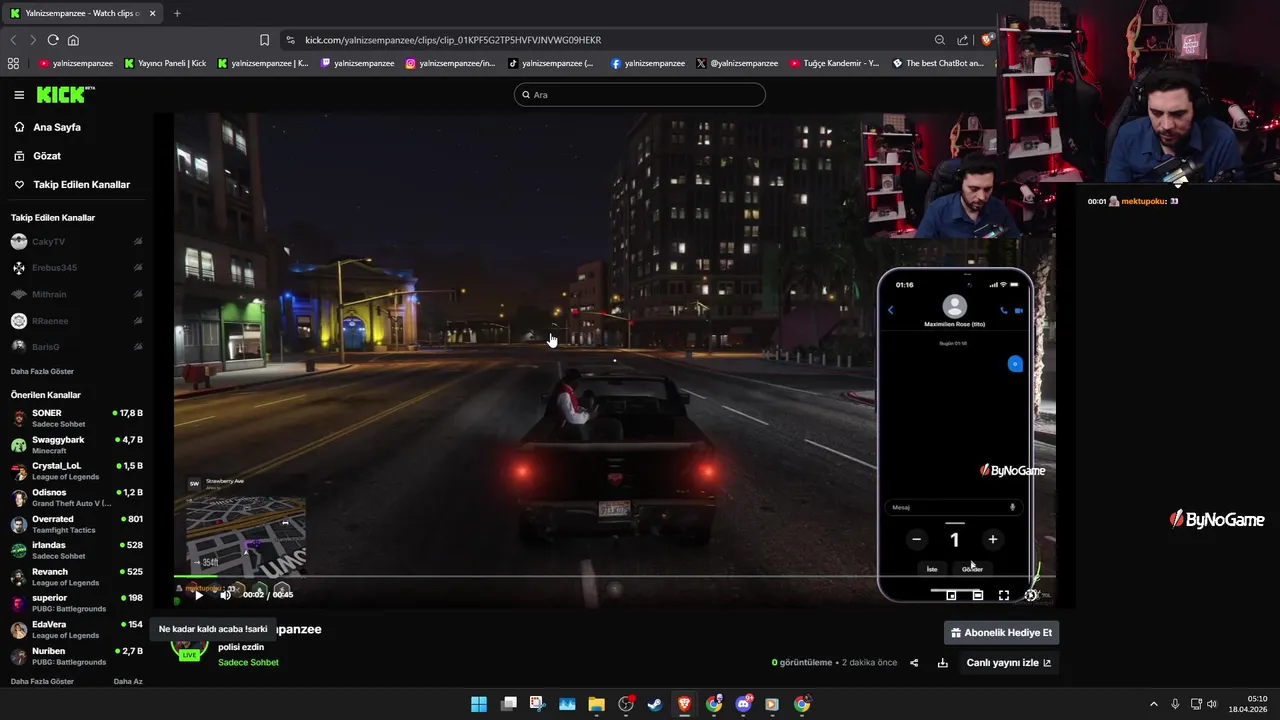This screenshot has height=720, width=1280.
Task: Mute the clip volume speaker icon
Action: pyautogui.click(x=225, y=595)
